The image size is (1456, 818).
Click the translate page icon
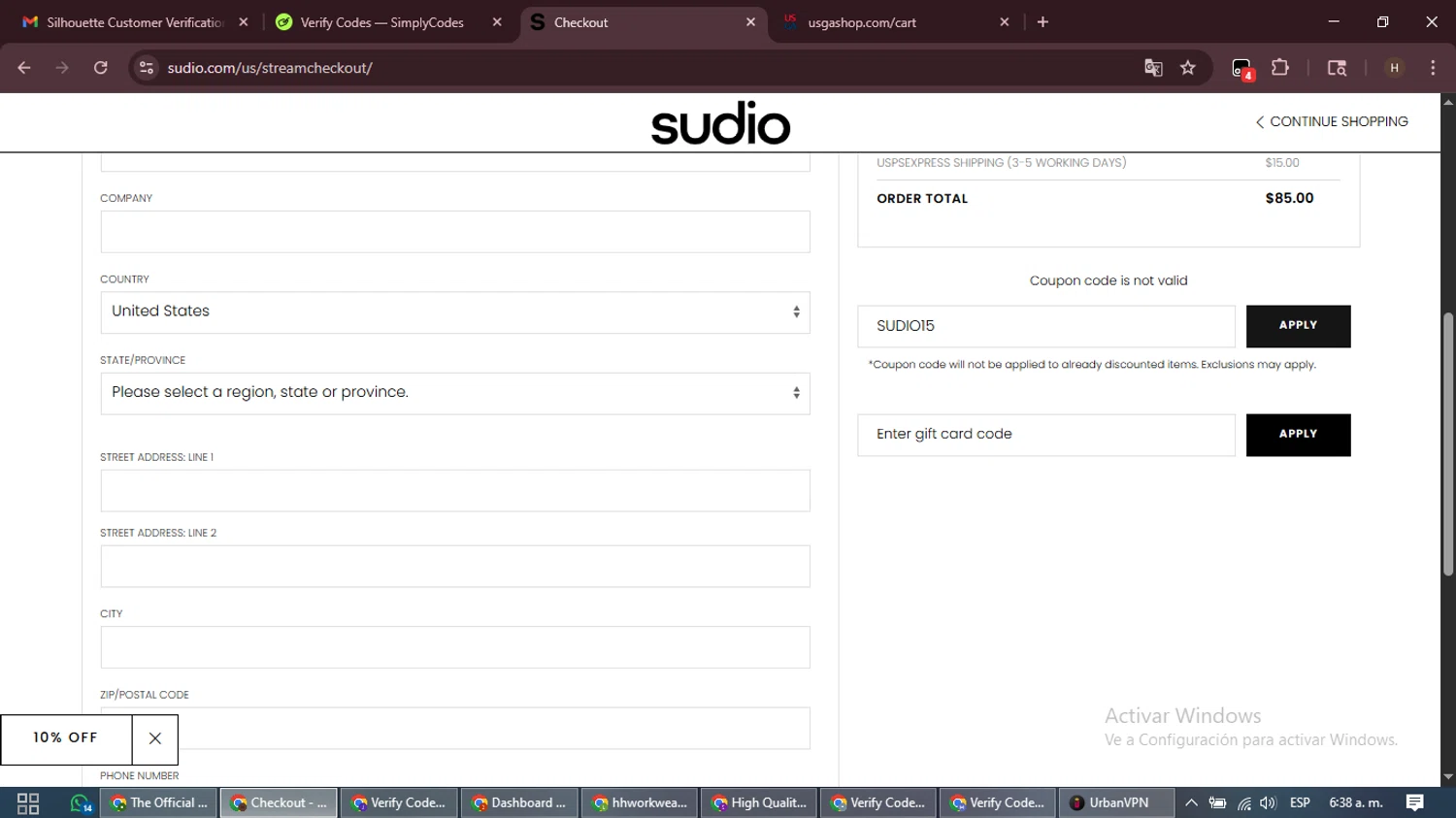click(1153, 68)
